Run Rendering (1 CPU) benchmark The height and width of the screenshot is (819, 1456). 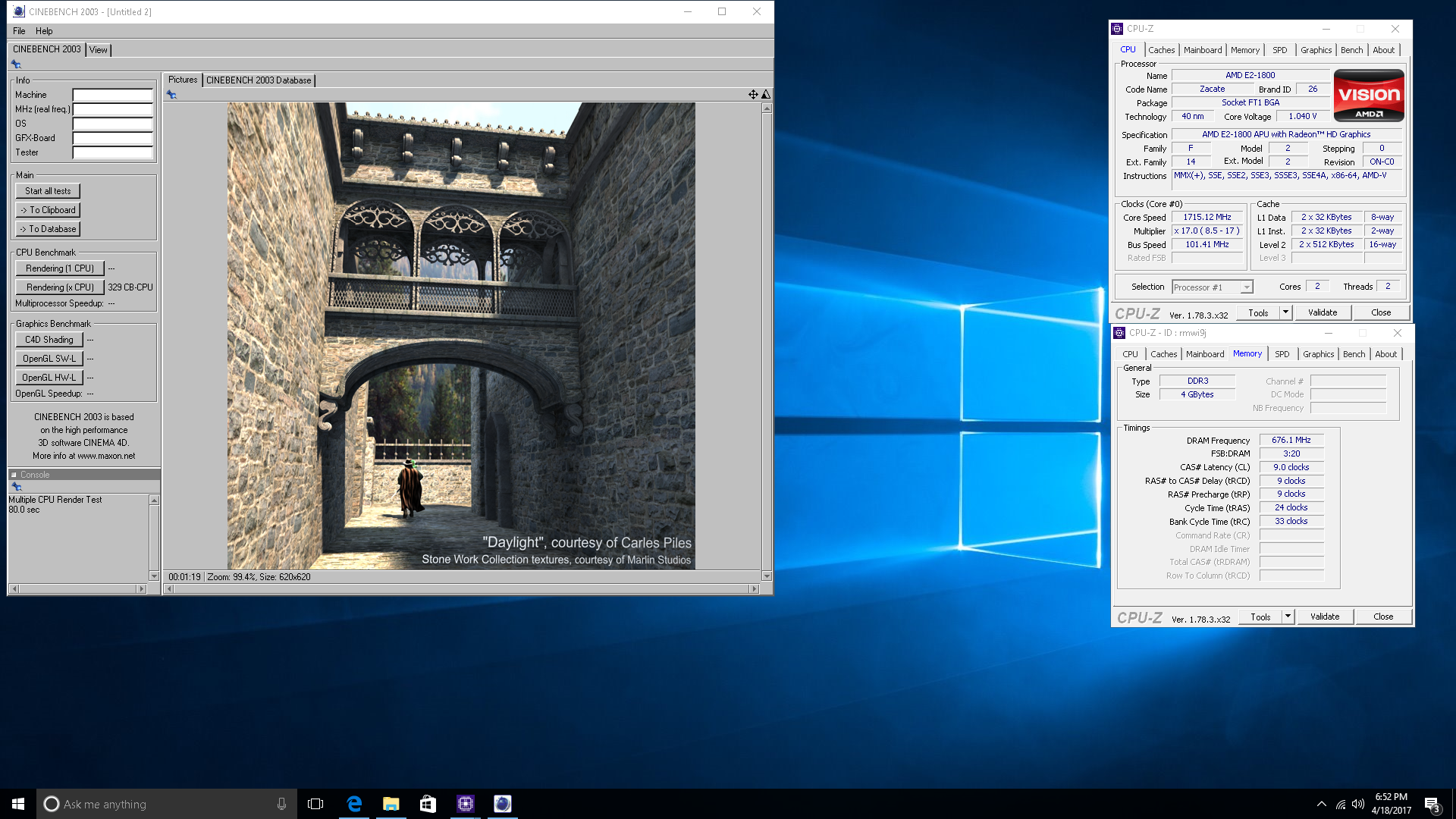coord(60,268)
